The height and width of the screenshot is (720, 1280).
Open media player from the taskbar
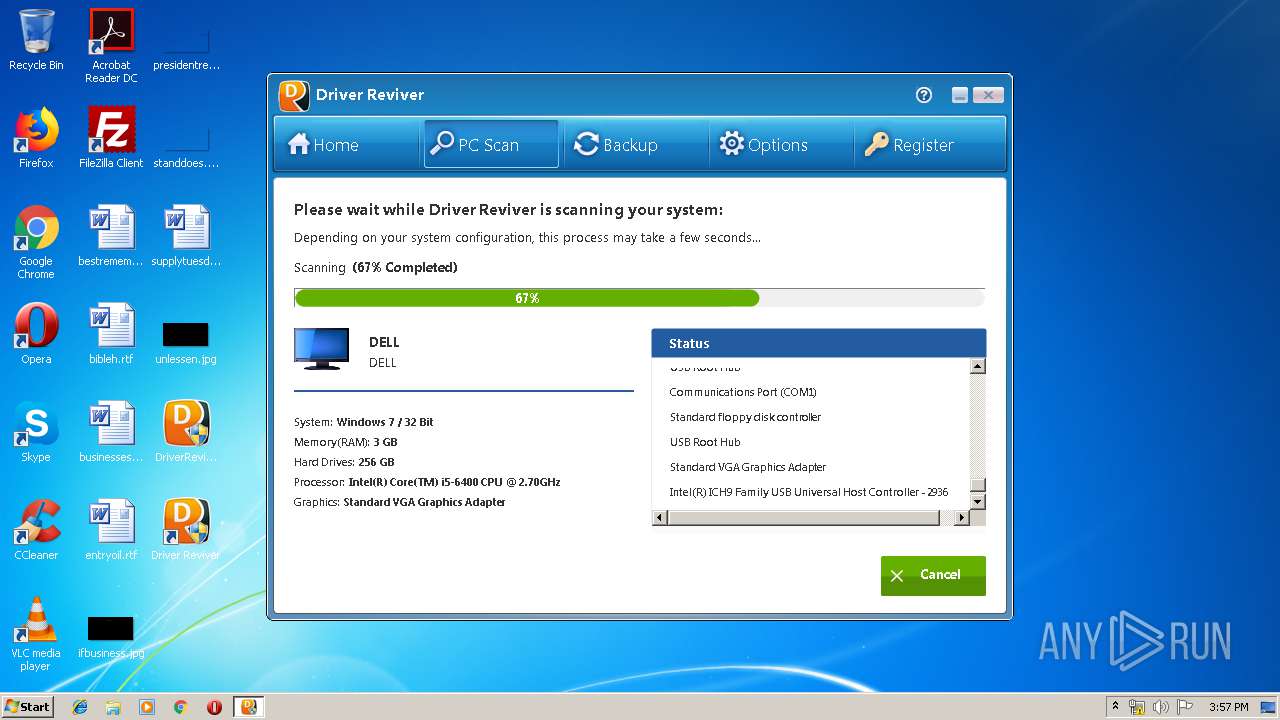click(147, 707)
